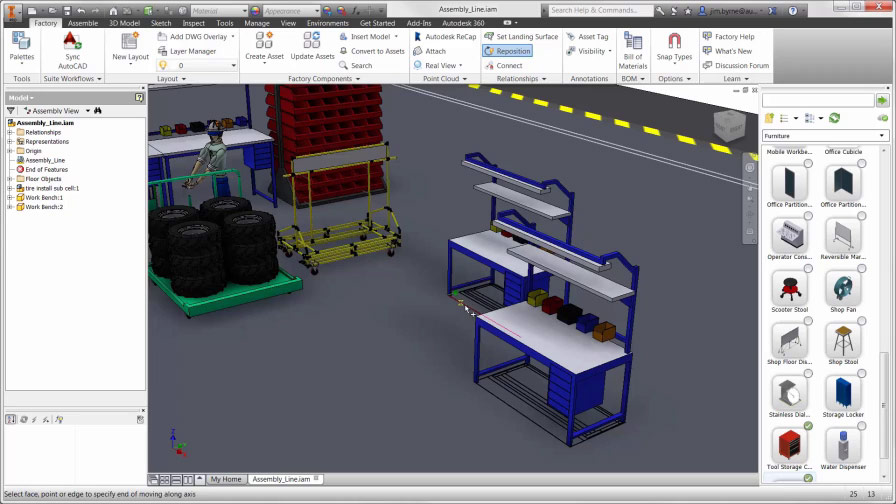The height and width of the screenshot is (504, 896).
Task: Launch Autodesk ReCap
Action: tap(445, 37)
